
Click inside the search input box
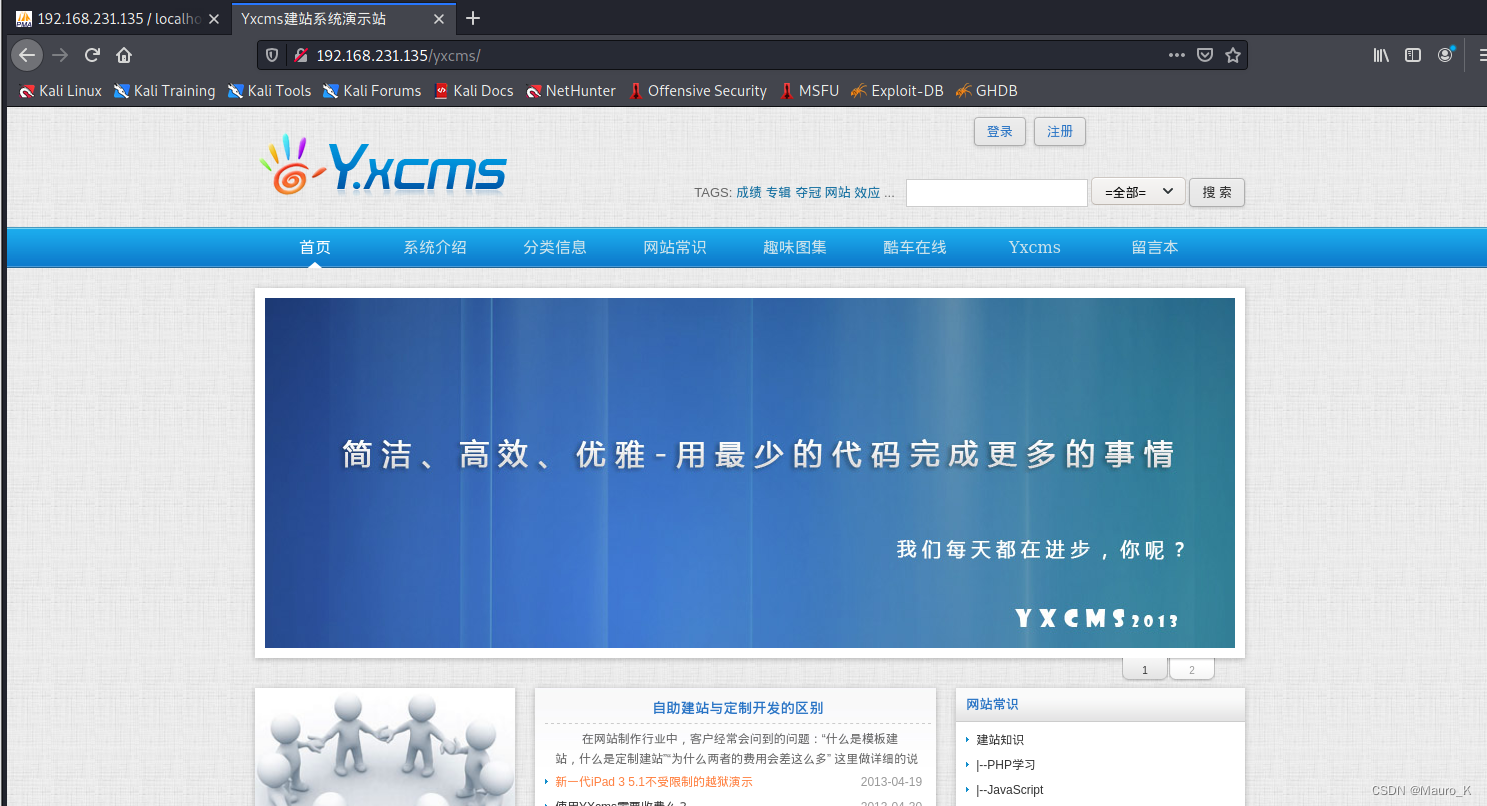point(995,192)
